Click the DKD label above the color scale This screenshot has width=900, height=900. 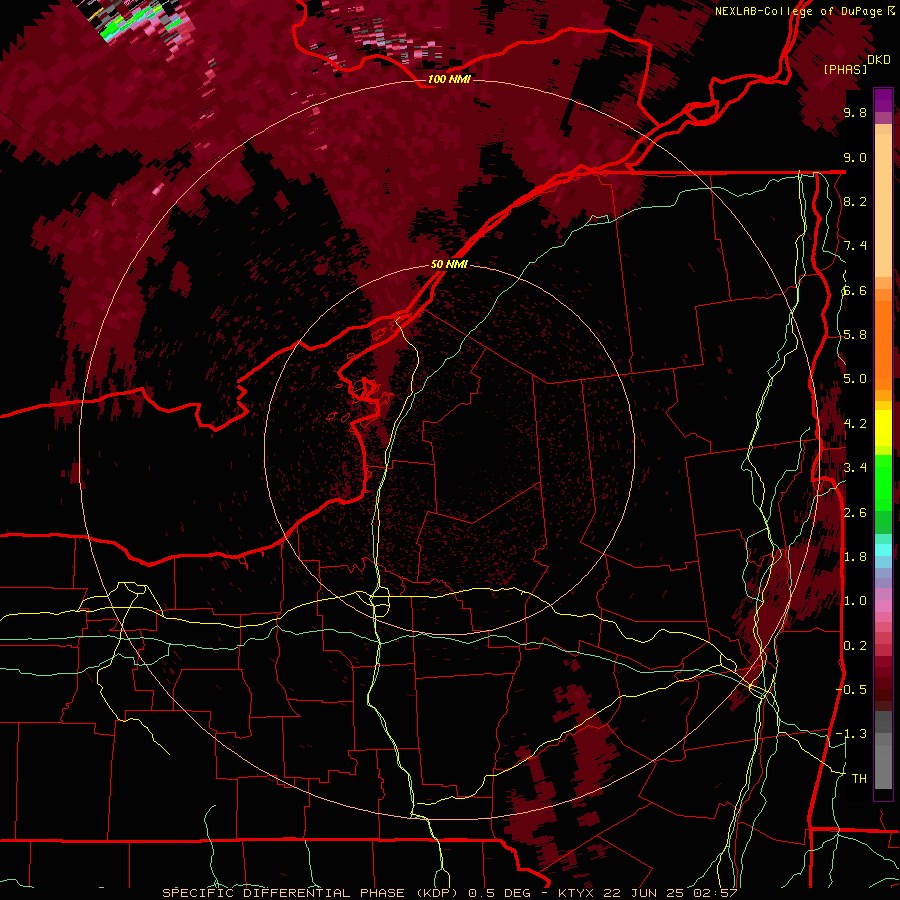[x=879, y=60]
